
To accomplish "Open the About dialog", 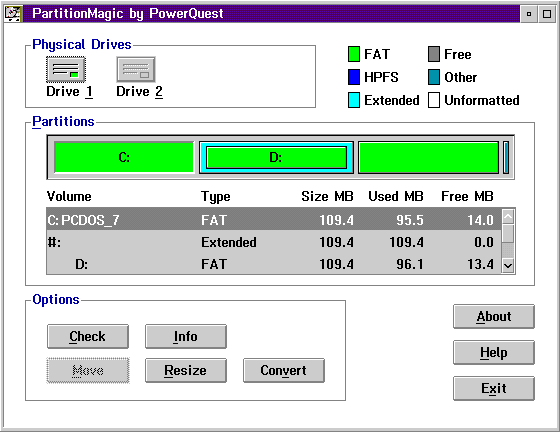I will [x=494, y=317].
